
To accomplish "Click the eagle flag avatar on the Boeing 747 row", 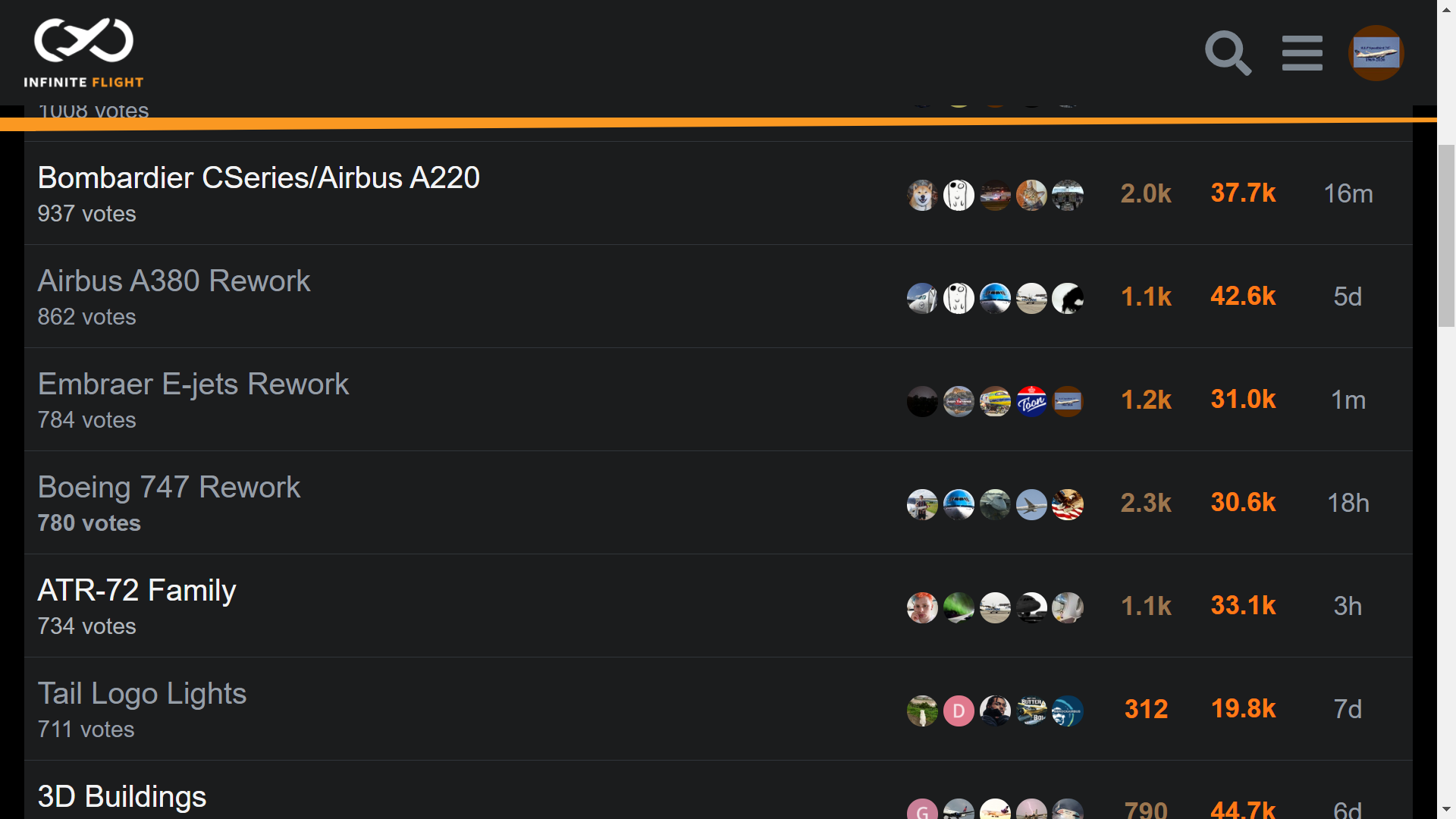I will [1068, 504].
